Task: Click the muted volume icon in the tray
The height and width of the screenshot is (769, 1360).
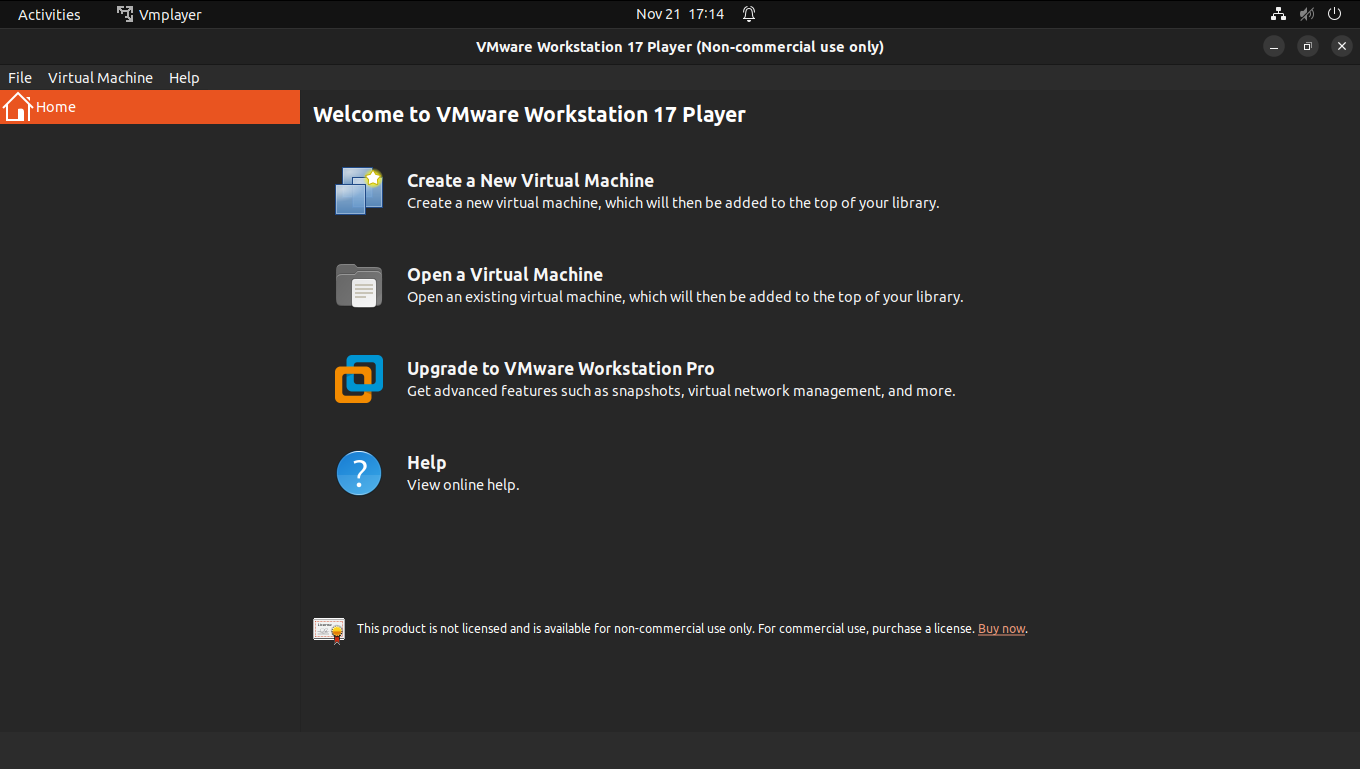Action: (x=1306, y=14)
